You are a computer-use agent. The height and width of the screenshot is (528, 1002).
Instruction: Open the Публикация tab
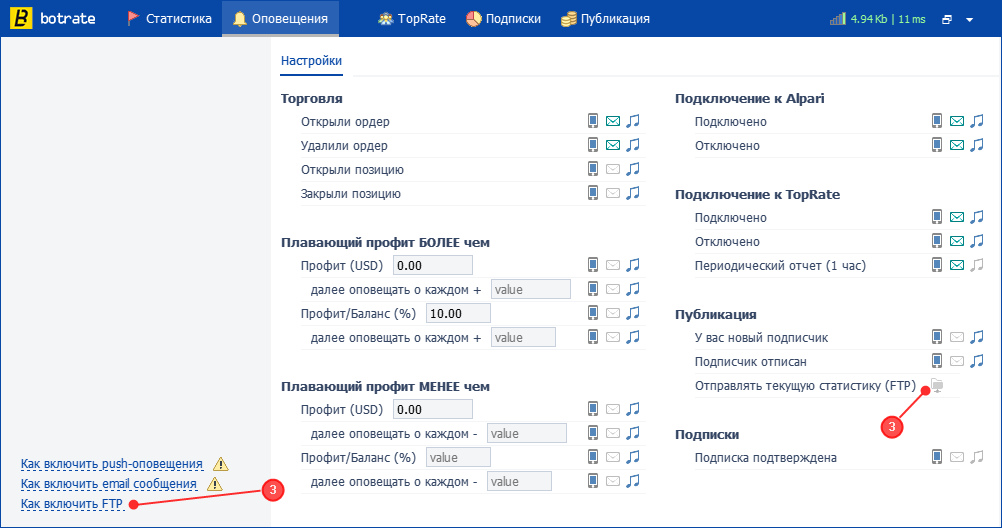point(605,19)
